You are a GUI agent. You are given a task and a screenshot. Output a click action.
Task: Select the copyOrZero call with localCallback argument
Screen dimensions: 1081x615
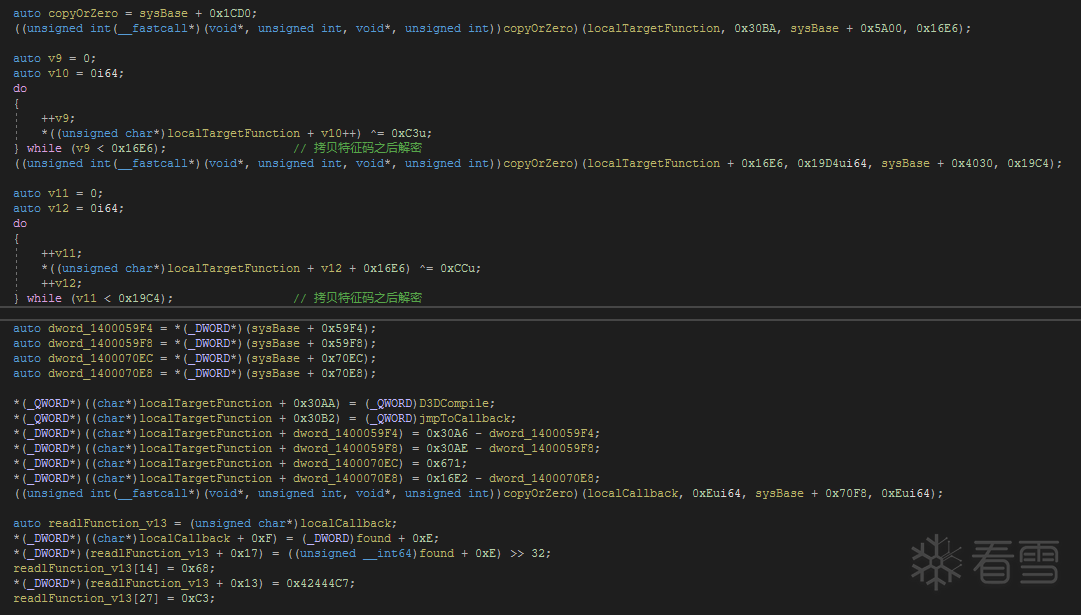pyautogui.click(x=478, y=494)
